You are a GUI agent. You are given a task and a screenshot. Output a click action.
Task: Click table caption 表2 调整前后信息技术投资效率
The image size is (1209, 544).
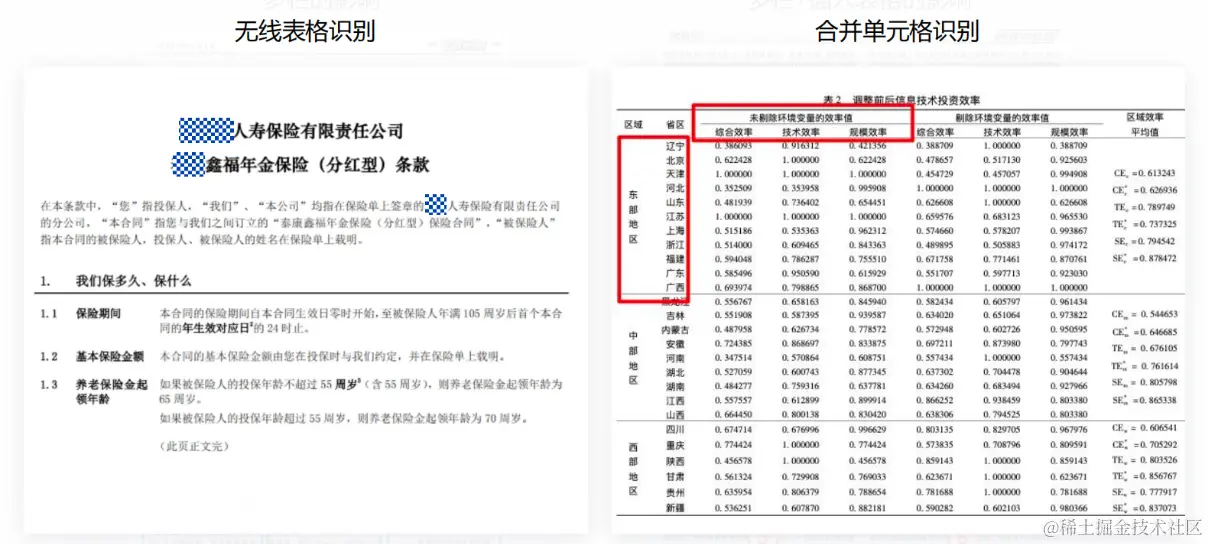(901, 100)
